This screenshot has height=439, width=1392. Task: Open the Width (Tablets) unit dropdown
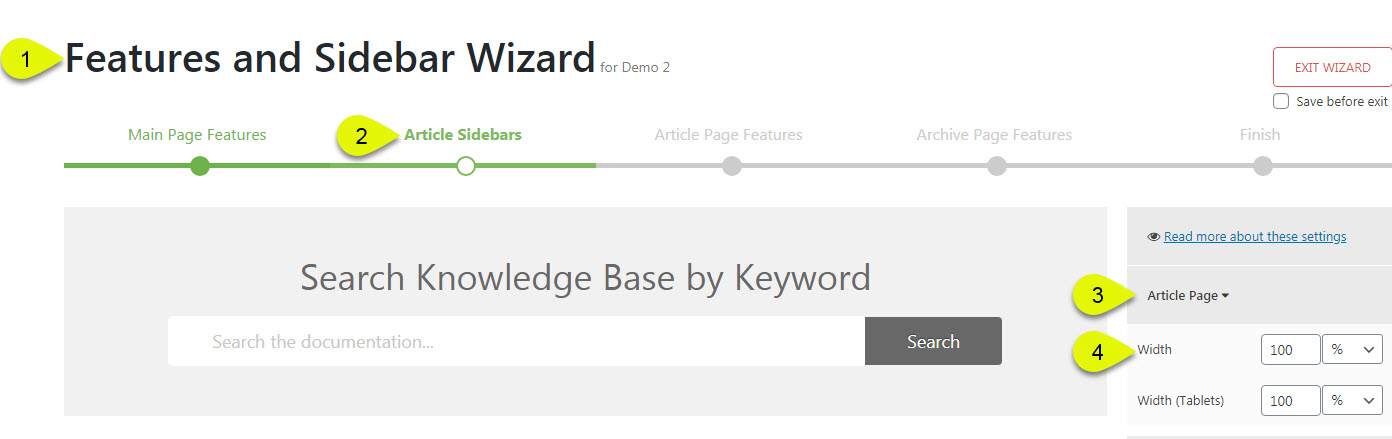pyautogui.click(x=1352, y=400)
